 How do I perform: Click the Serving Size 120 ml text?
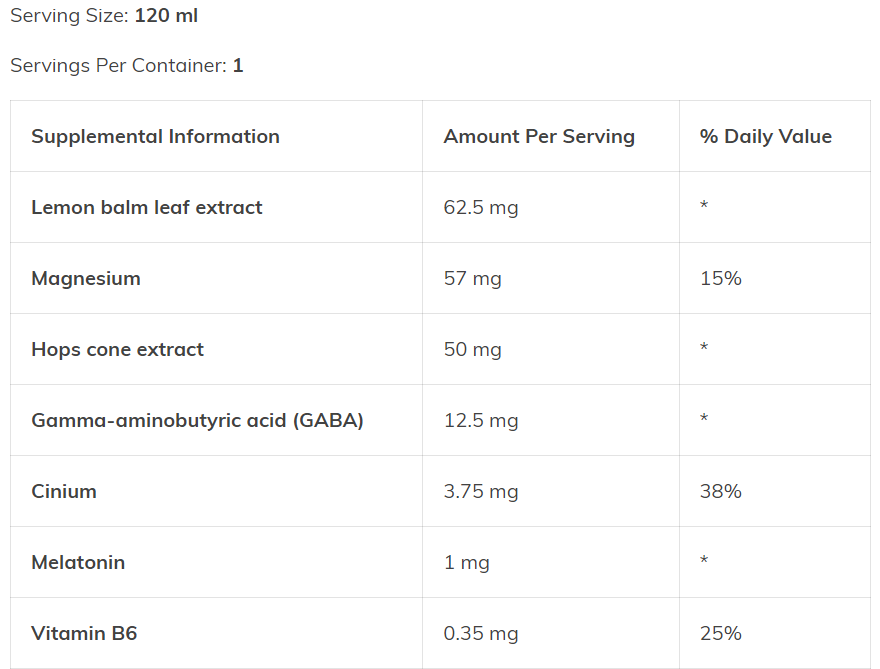click(104, 15)
